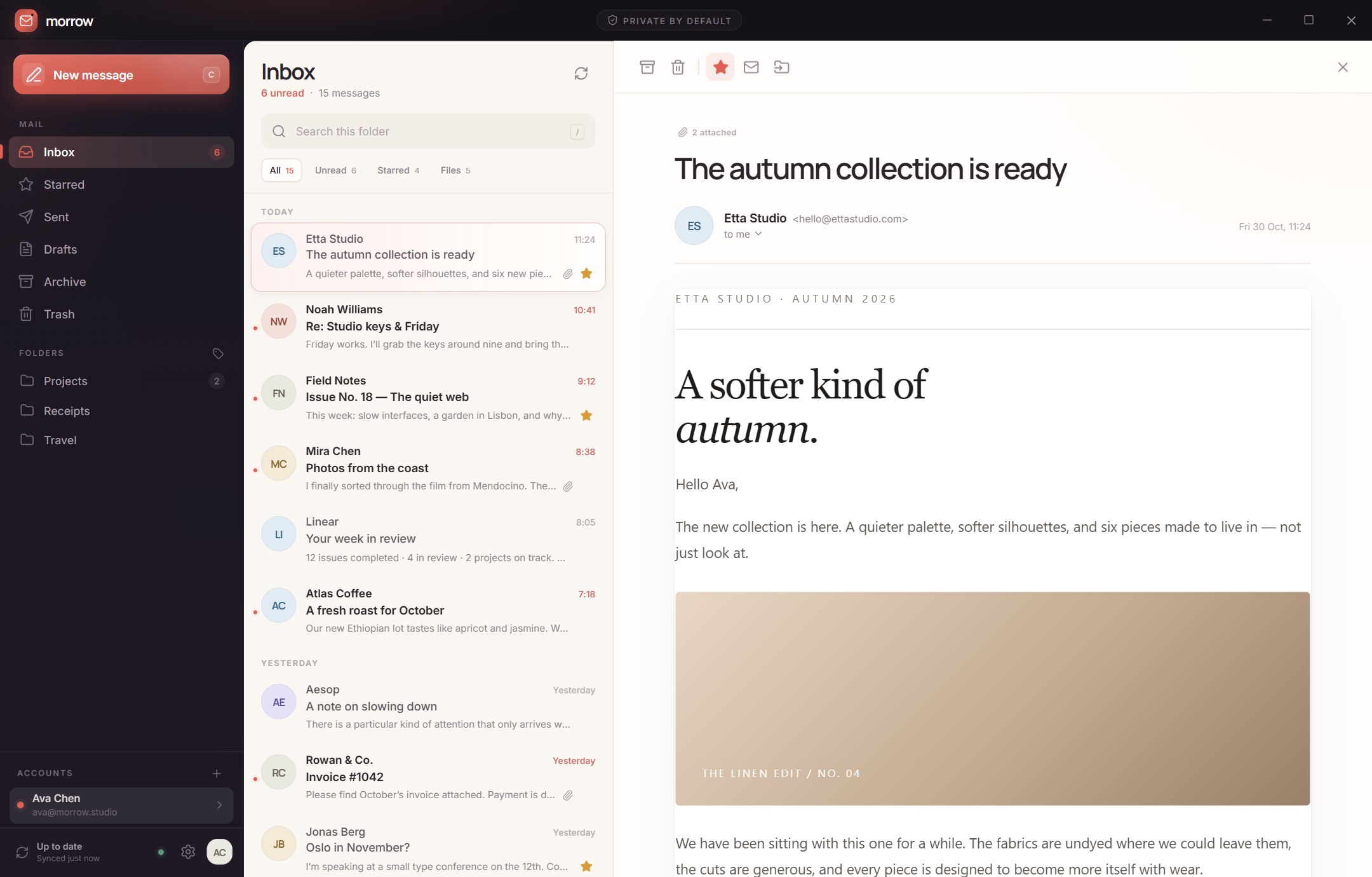Open the Sent mailbox

121,217
